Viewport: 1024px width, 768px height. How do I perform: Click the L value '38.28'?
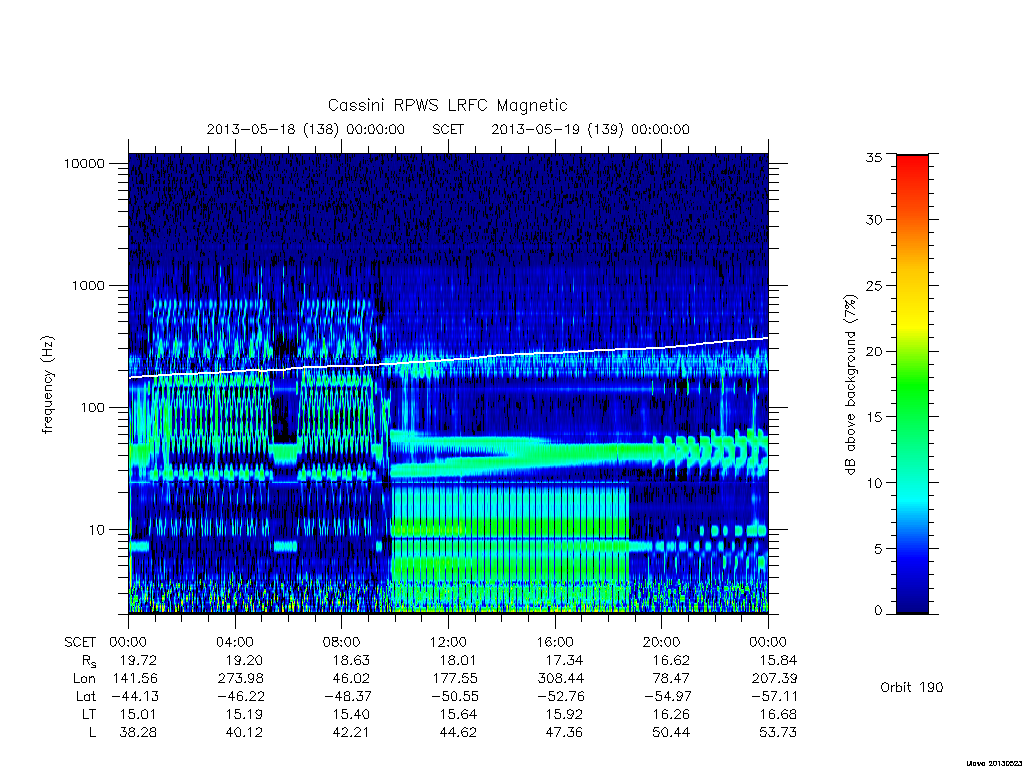tap(138, 732)
